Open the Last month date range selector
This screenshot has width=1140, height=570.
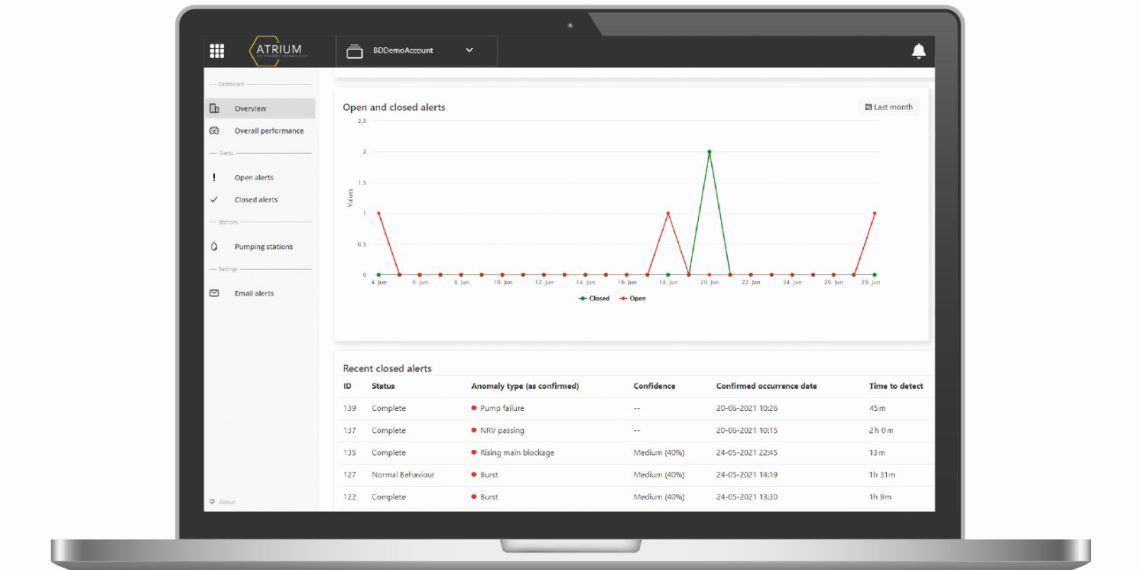click(x=888, y=107)
